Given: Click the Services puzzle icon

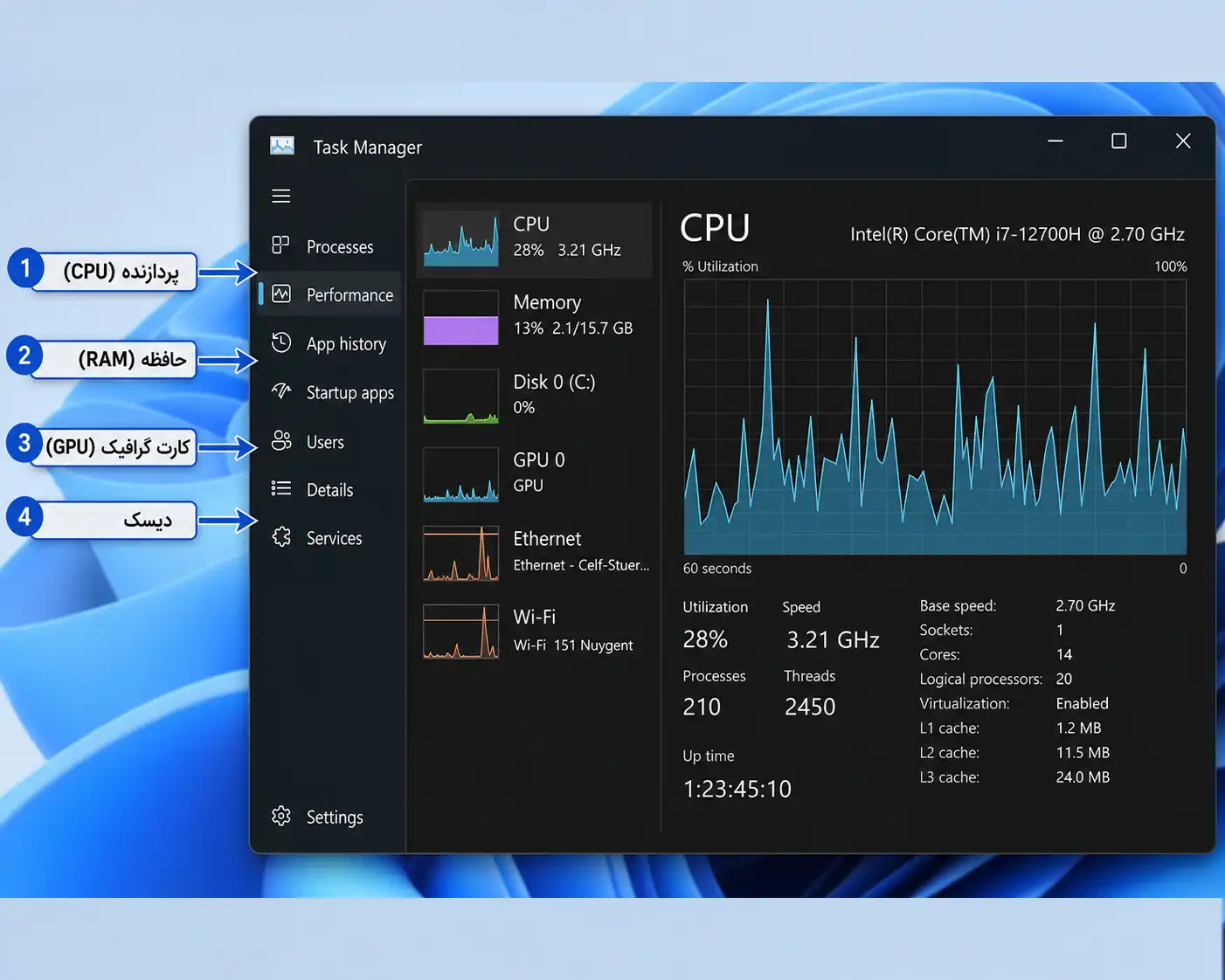Looking at the screenshot, I should click(281, 536).
